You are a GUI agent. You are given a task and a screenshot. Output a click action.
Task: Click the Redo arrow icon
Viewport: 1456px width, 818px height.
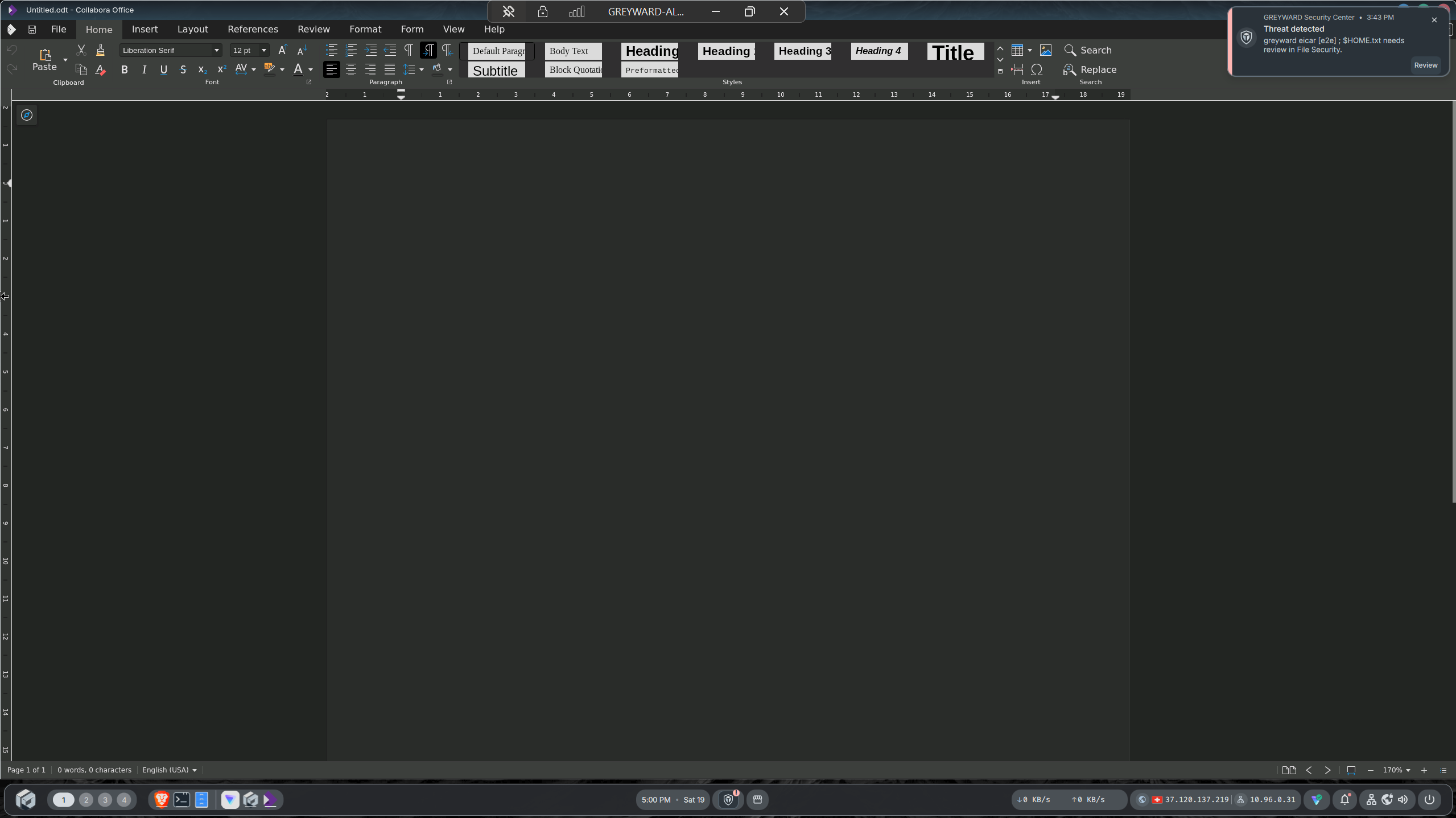click(12, 69)
